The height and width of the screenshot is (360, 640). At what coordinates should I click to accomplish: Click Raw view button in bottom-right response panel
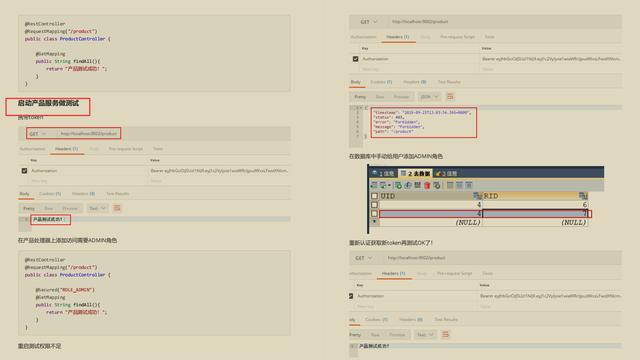375,335
